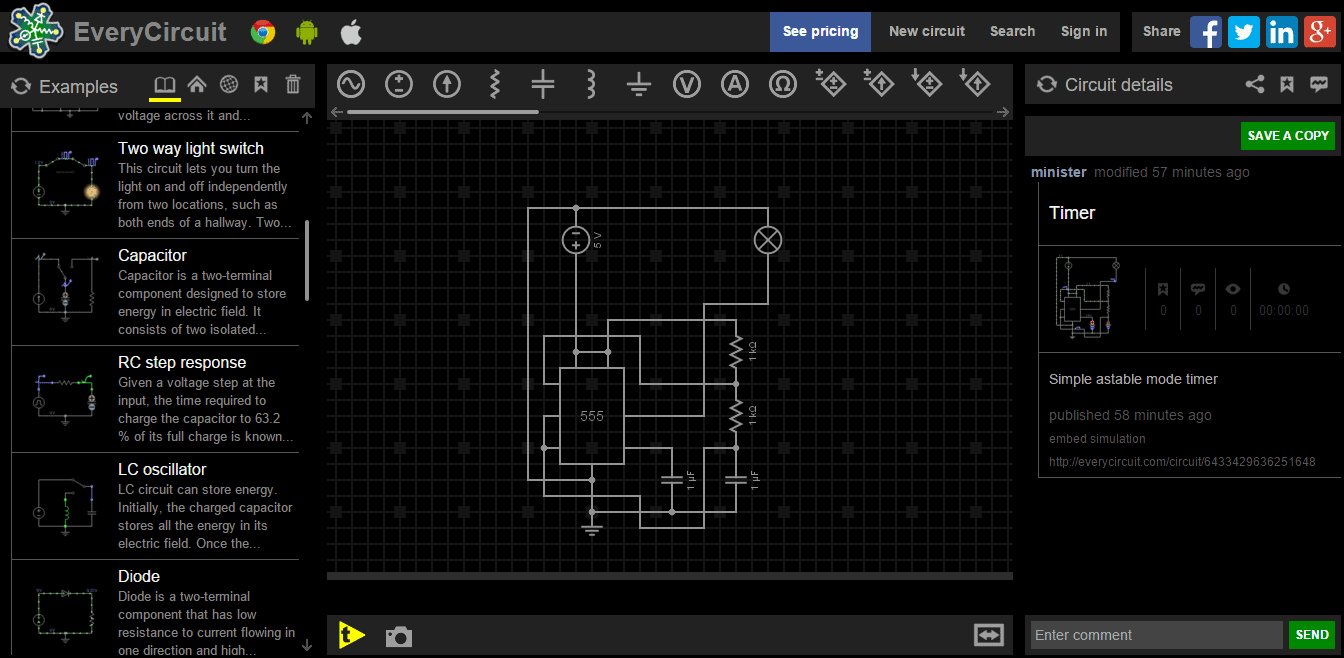Open the Search menu
1344x658 pixels.
pyautogui.click(x=1012, y=31)
